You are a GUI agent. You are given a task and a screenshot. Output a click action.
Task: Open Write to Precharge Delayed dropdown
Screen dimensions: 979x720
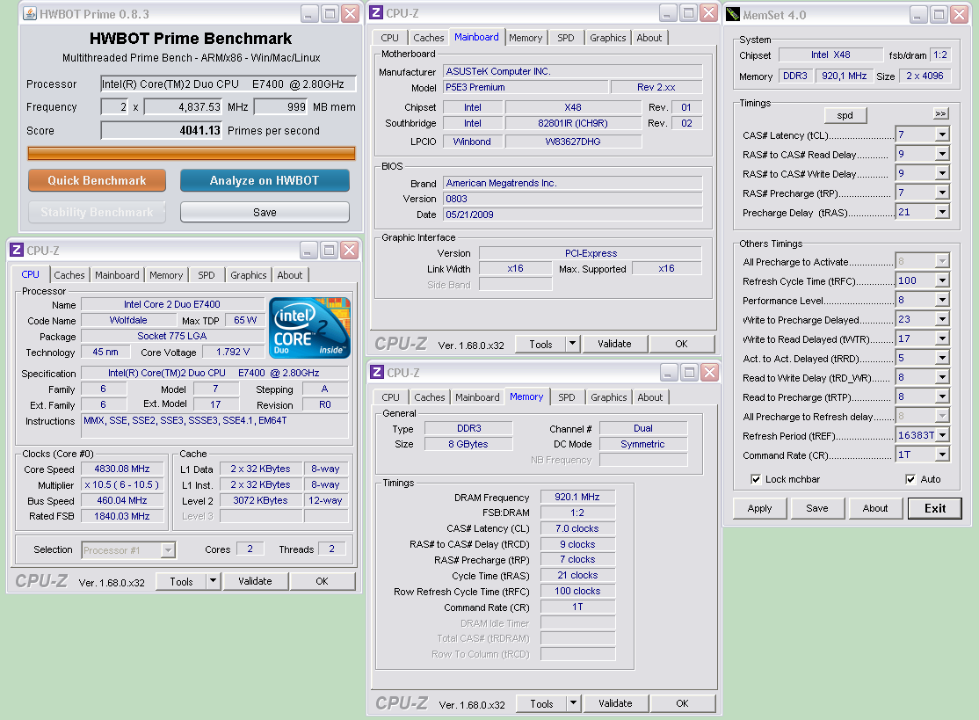coord(942,319)
